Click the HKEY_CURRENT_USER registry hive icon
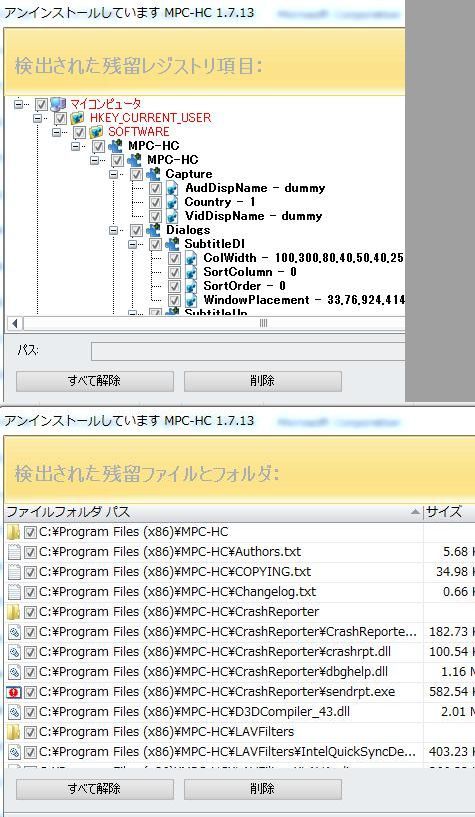475x817 pixels. point(77,118)
